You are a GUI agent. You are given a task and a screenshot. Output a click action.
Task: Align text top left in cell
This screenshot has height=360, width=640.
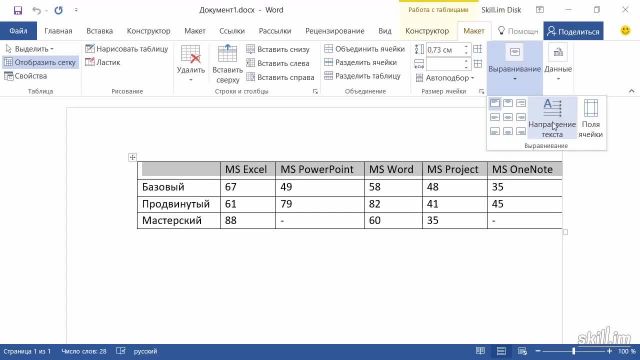coord(495,104)
